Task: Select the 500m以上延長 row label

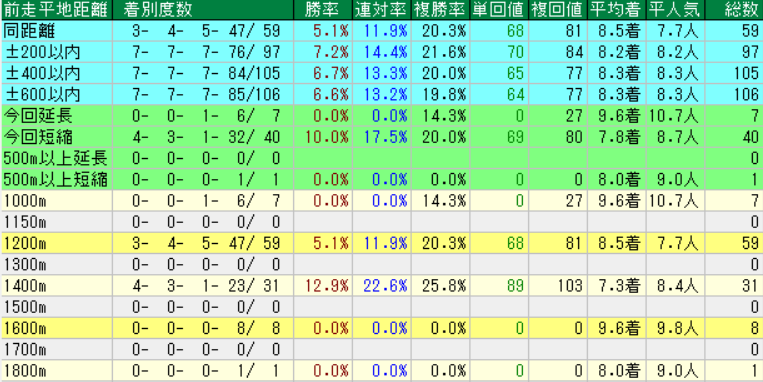Action: click(x=55, y=159)
